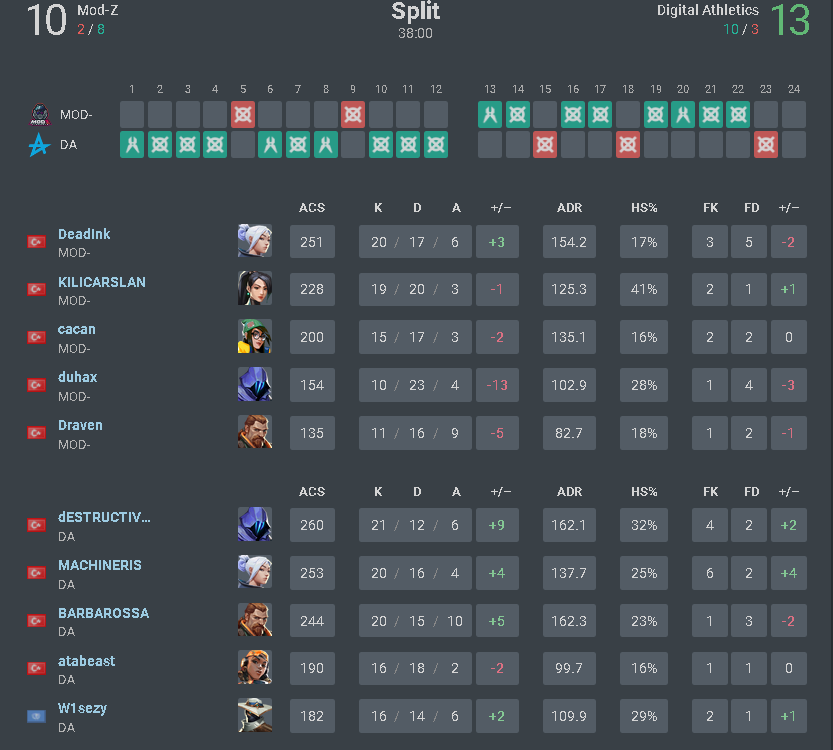Click duhax's Omen agent icon

[254, 385]
